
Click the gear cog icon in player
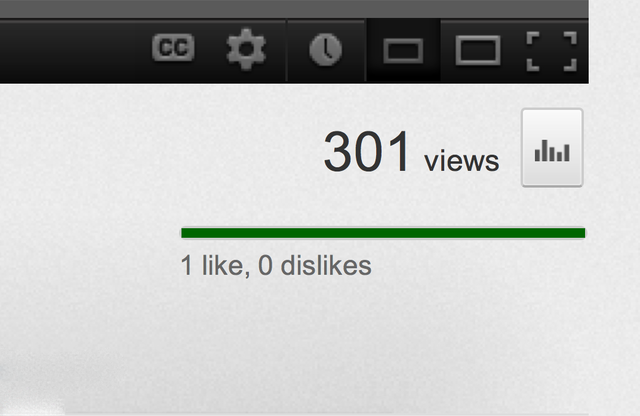pyautogui.click(x=246, y=49)
